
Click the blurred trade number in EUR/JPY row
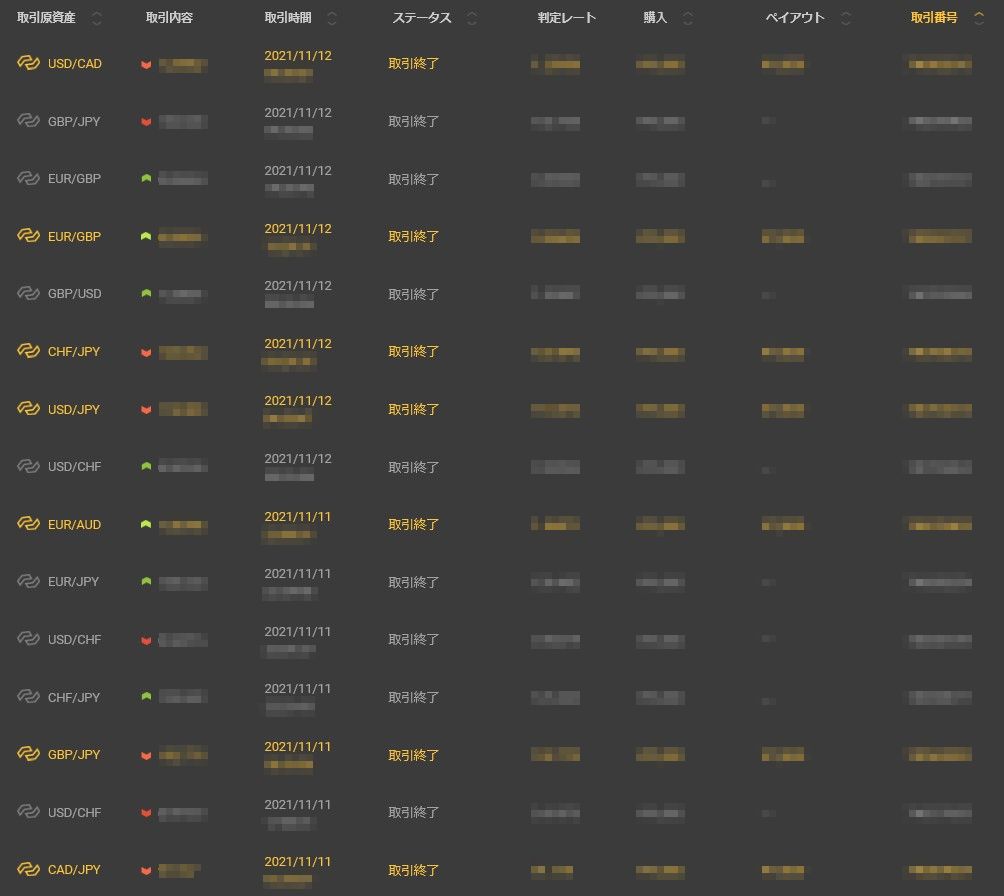point(939,582)
